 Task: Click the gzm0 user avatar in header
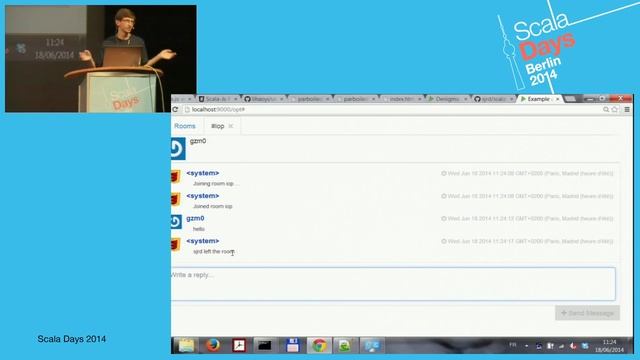(x=178, y=149)
